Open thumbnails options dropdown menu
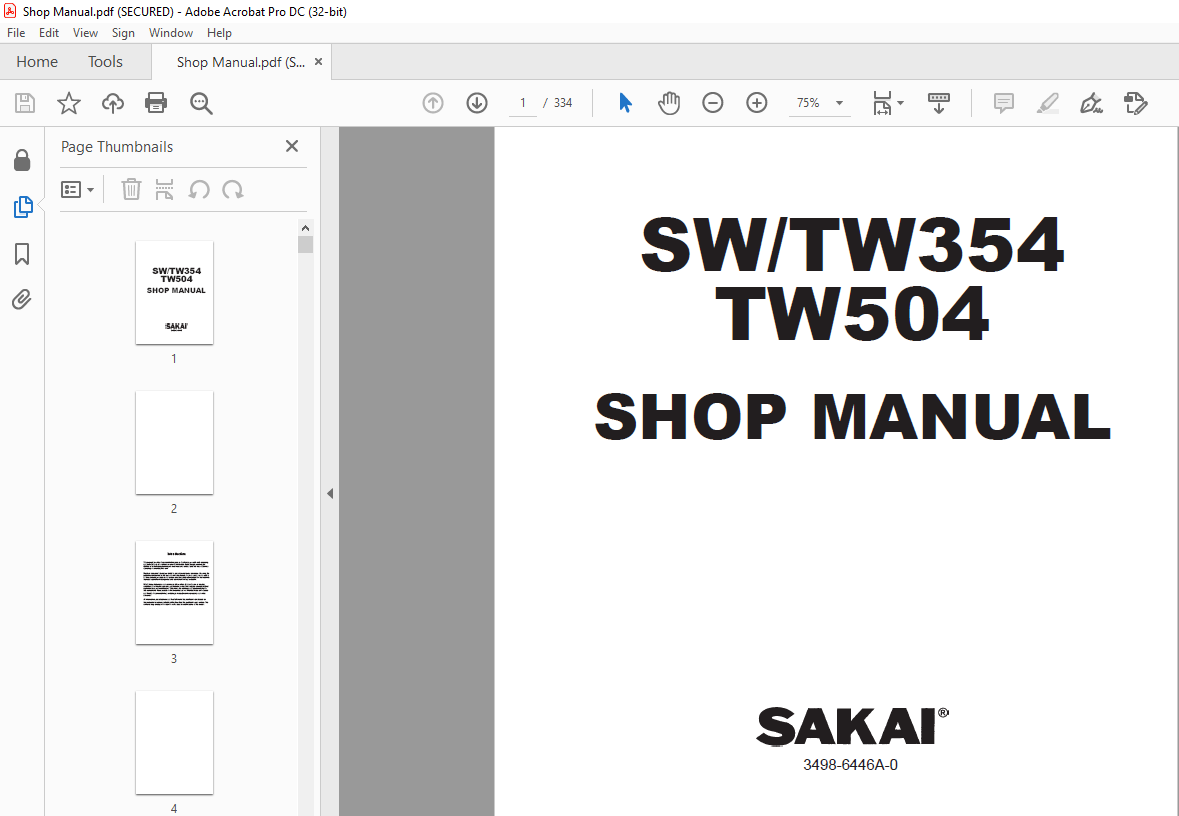This screenshot has width=1179, height=816. [77, 190]
